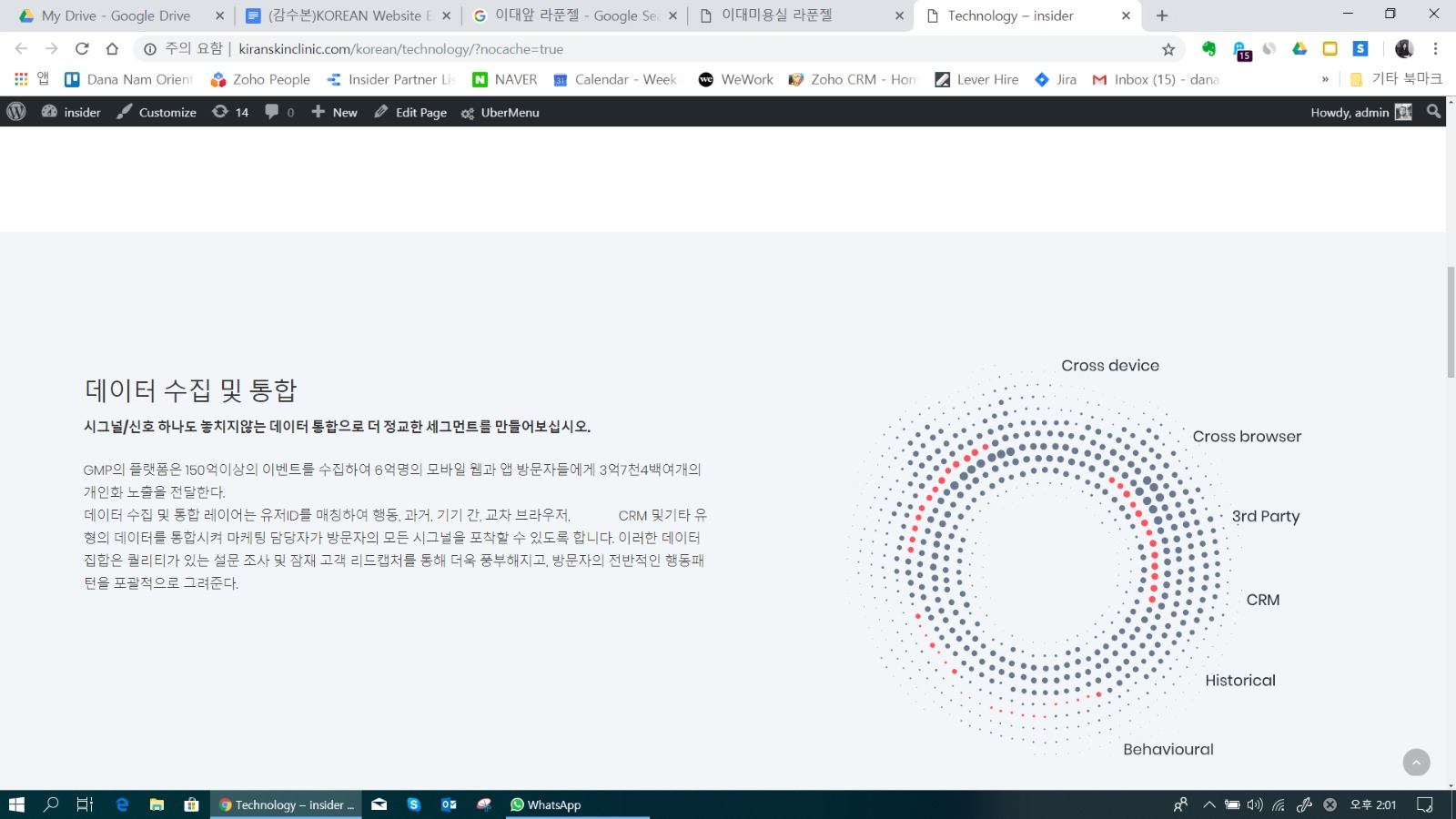This screenshot has height=819, width=1456.
Task: Click the WordPress logo in admin bar
Action: point(16,112)
